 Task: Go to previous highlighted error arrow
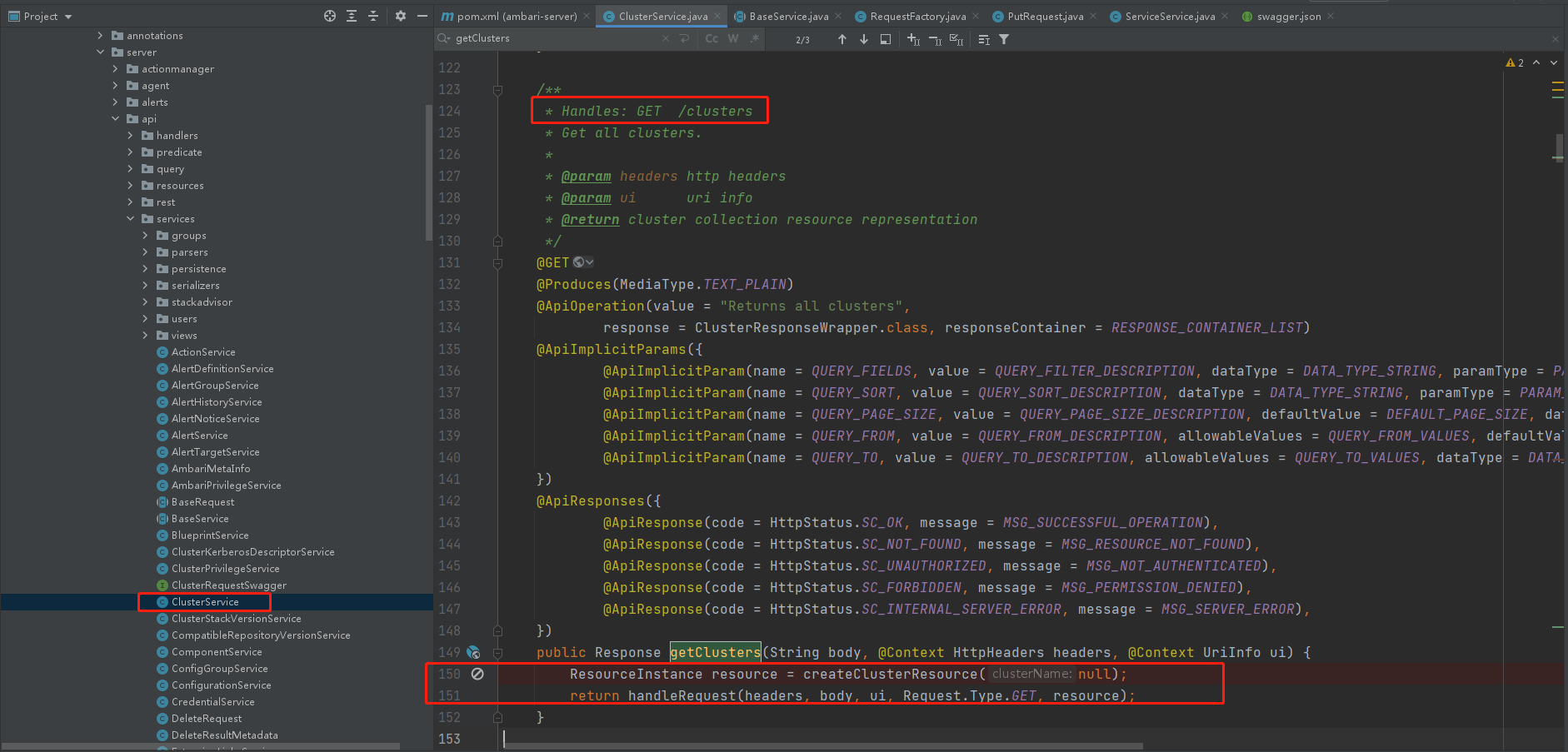[x=1536, y=62]
